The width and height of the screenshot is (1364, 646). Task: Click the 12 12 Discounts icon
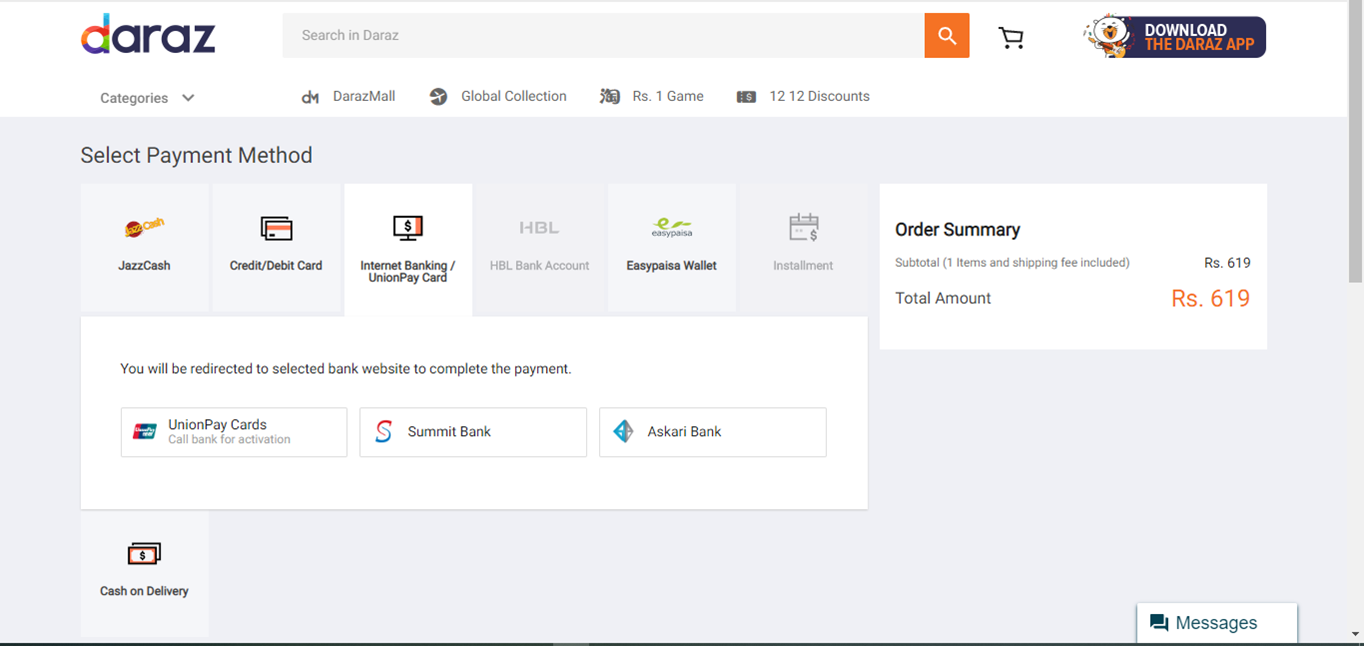746,97
